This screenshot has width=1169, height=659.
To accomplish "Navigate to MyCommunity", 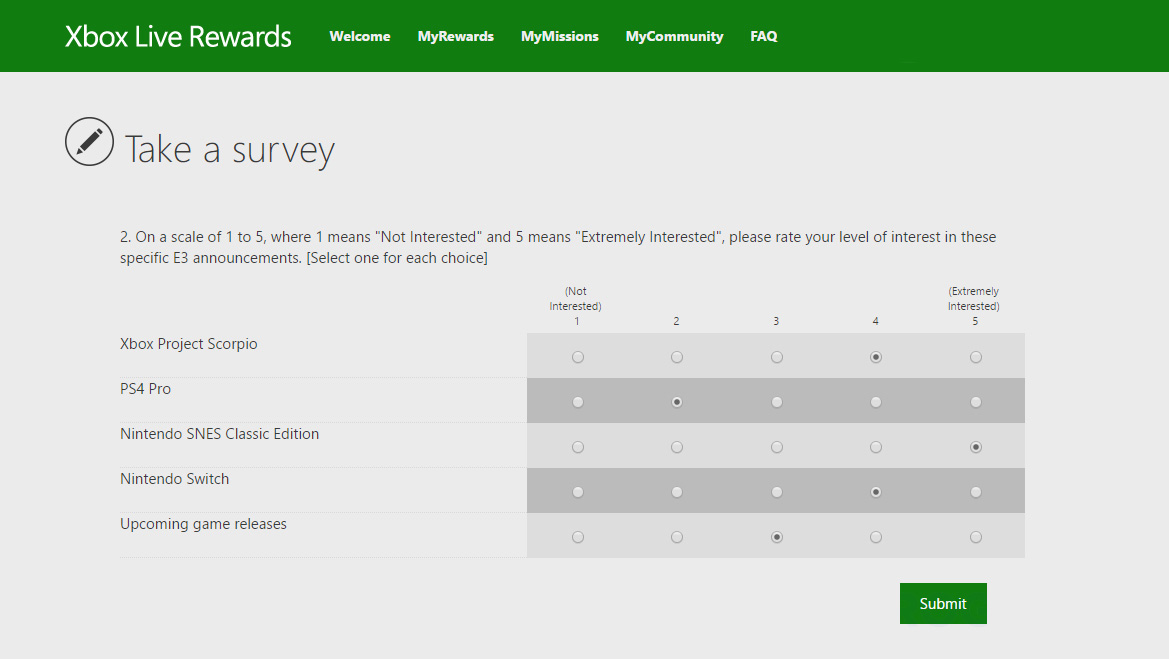I will click(675, 37).
